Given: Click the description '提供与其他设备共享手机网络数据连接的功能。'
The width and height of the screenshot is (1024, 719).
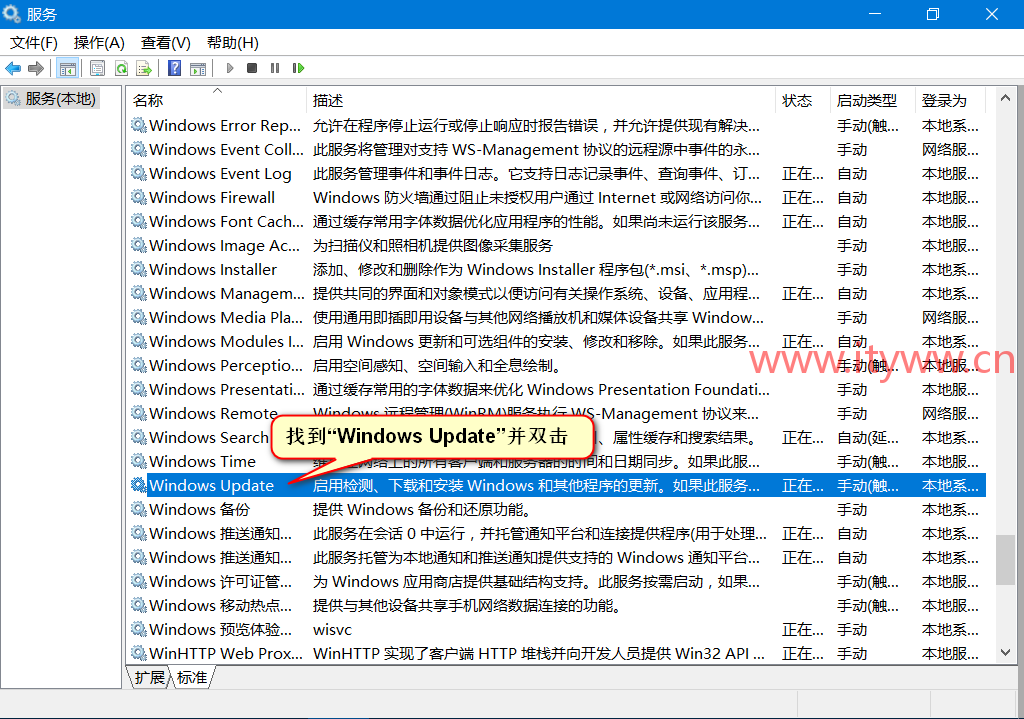Looking at the screenshot, I should pos(466,605).
